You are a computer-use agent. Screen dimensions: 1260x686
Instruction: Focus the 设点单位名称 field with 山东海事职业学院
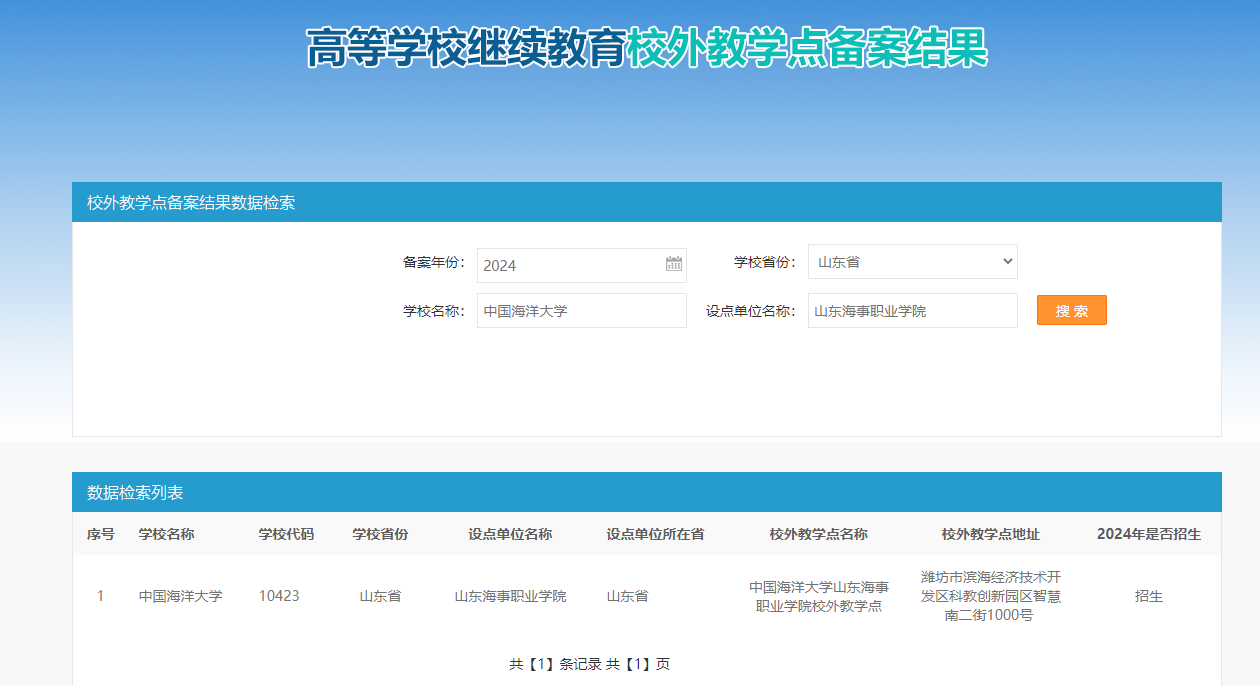click(912, 311)
